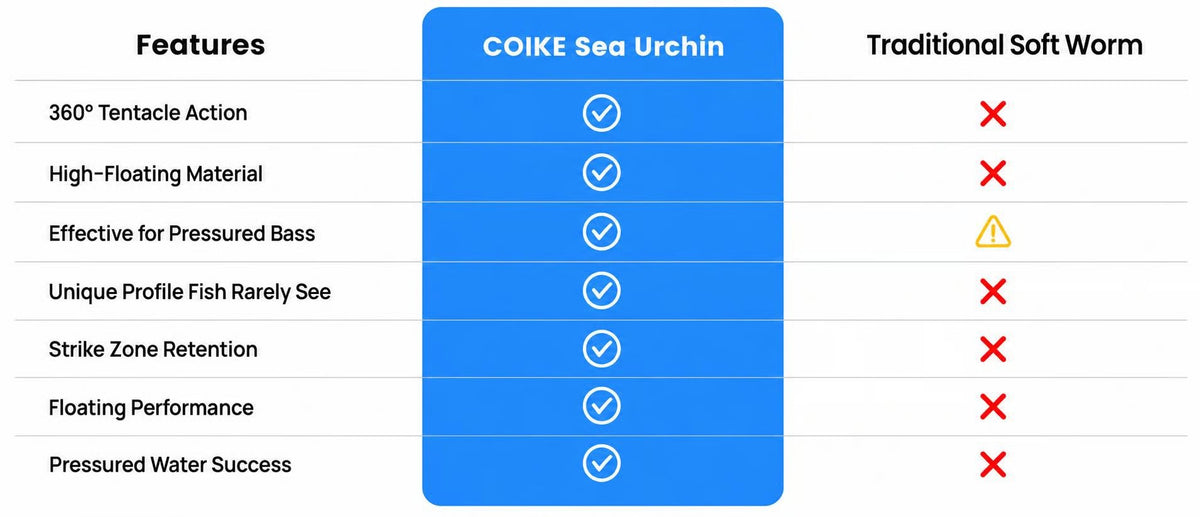The height and width of the screenshot is (517, 1200).
Task: Click the 360° Tentacle Action feature text
Action: [148, 113]
